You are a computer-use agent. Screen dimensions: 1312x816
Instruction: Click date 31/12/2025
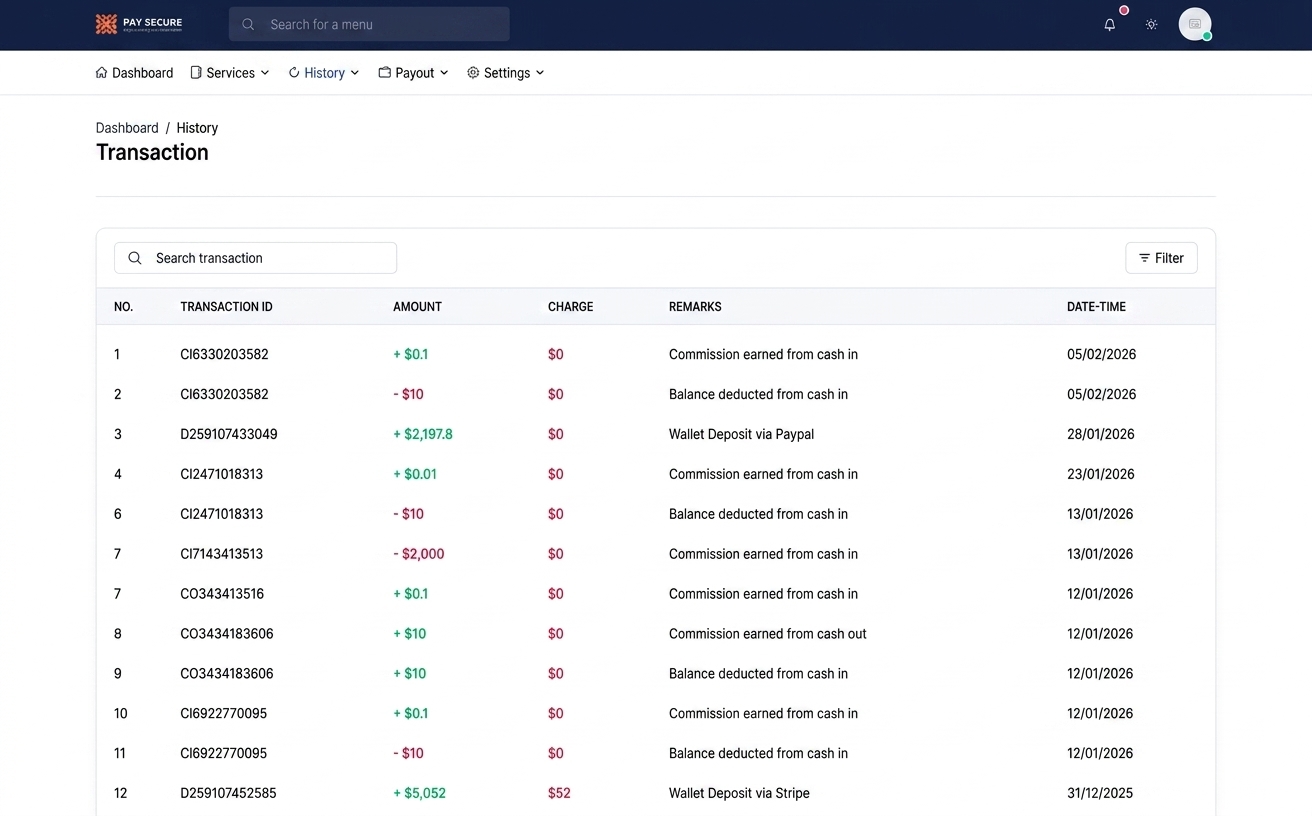1100,793
